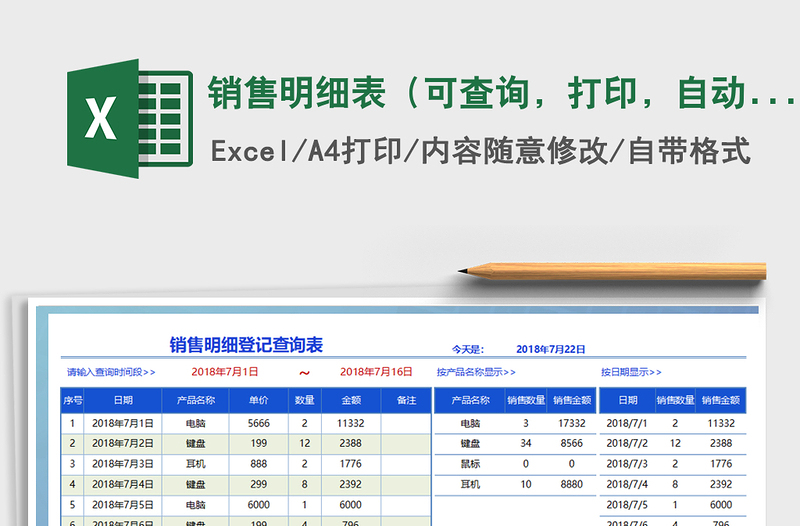Select 产品名称 header in the product summary table
This screenshot has width=800, height=526.
click(x=470, y=400)
